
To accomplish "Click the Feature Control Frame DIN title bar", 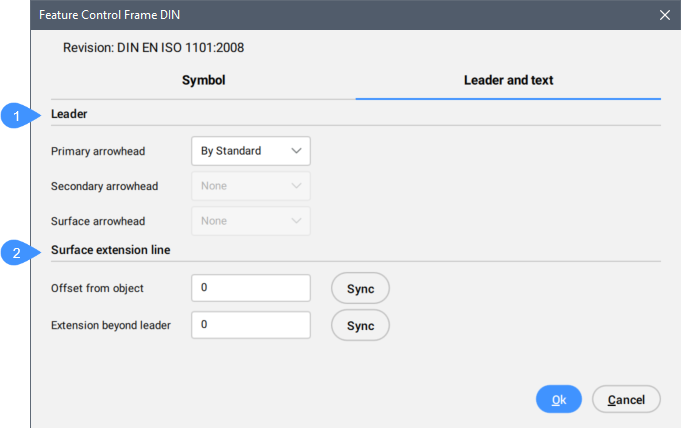I will (300, 15).
